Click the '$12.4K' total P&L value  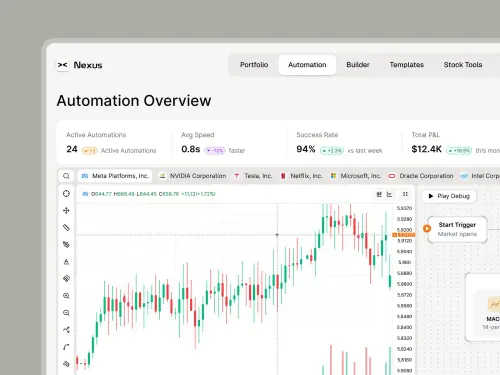[x=427, y=149]
